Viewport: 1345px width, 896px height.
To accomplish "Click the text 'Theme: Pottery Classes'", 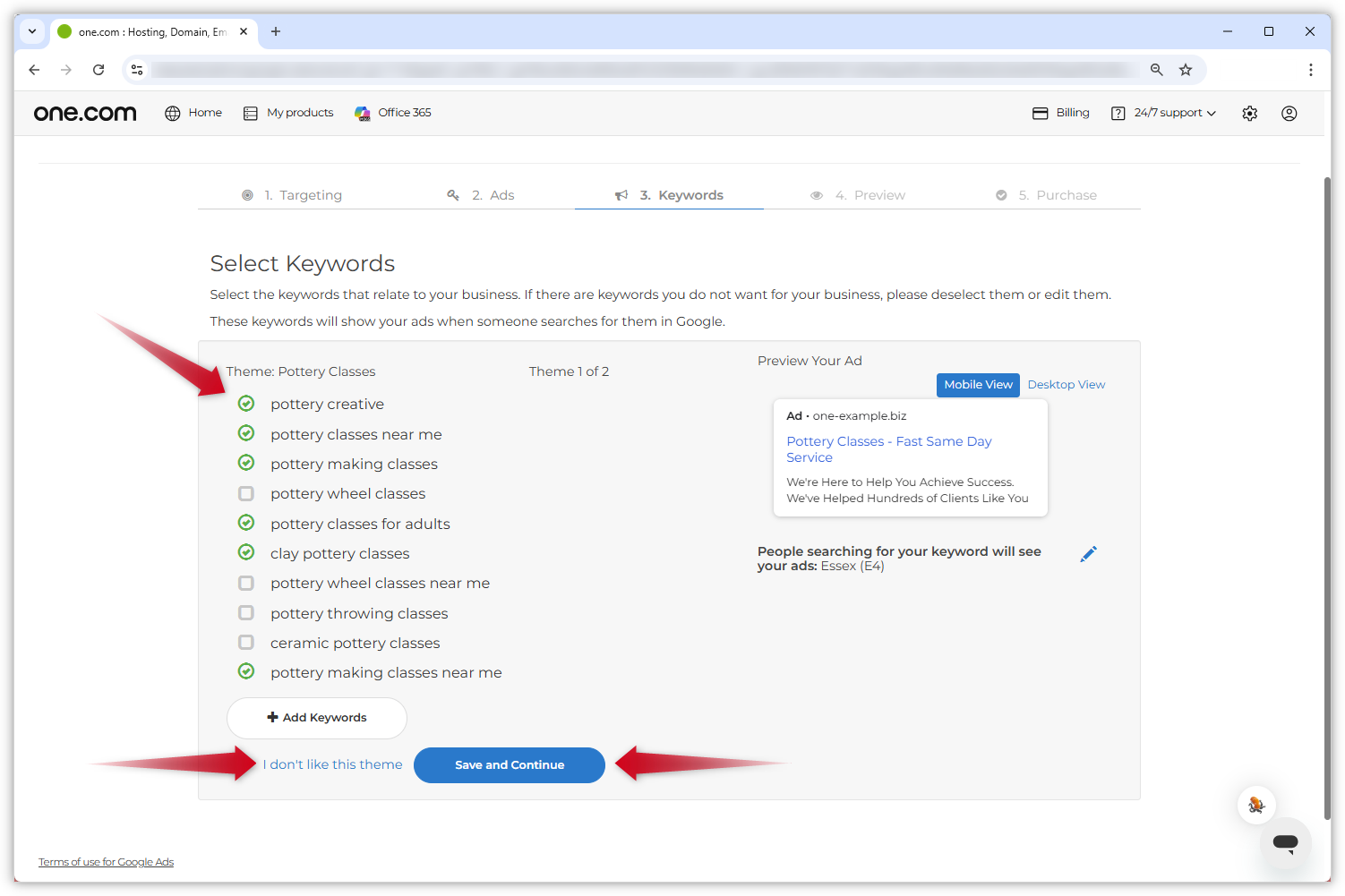I will click(301, 371).
